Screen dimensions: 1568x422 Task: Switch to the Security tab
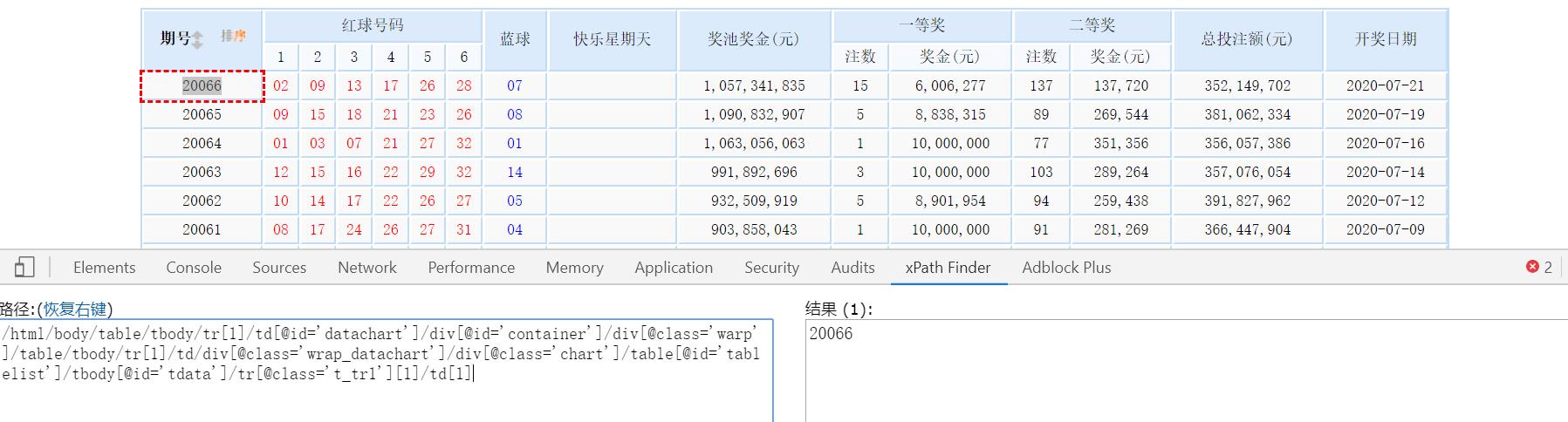(x=771, y=268)
